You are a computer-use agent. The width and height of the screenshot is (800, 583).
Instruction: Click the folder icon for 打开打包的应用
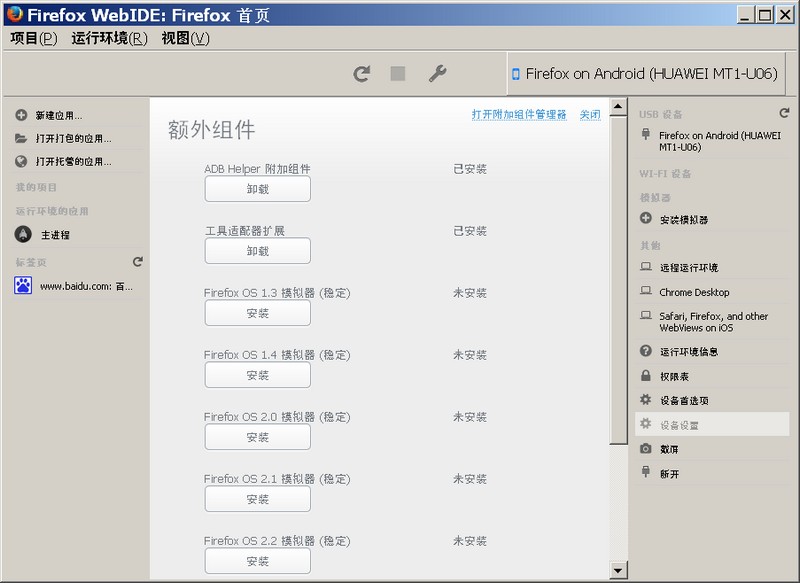21,138
